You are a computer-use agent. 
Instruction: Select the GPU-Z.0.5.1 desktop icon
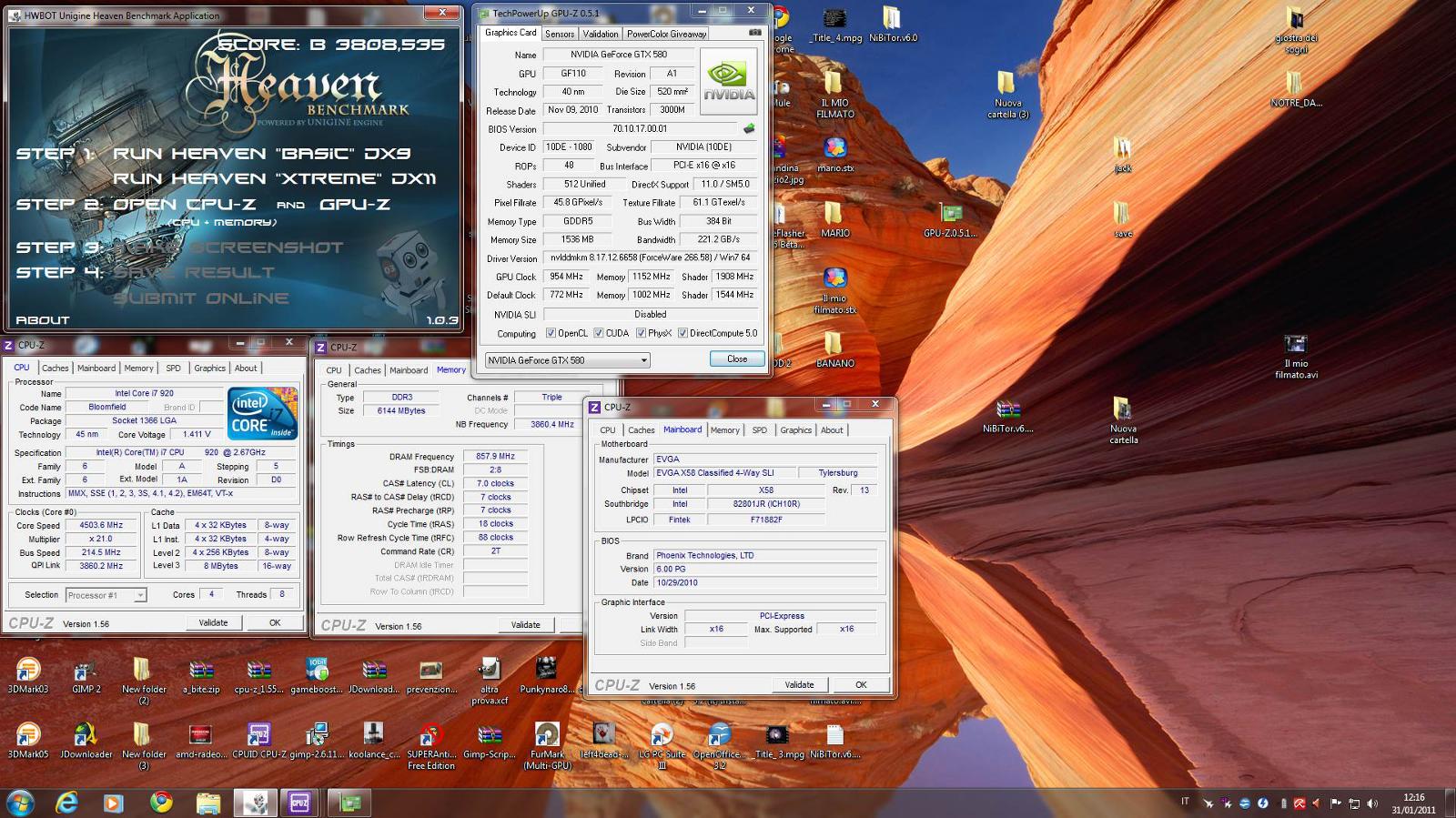tap(950, 220)
